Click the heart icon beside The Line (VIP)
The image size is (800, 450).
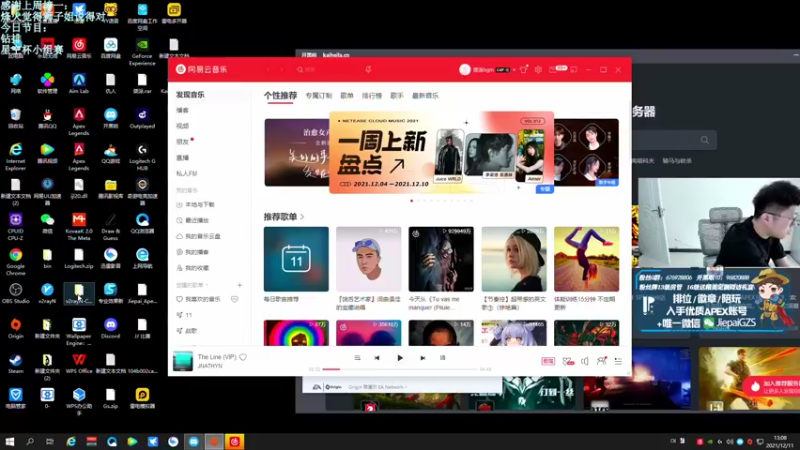tap(243, 357)
